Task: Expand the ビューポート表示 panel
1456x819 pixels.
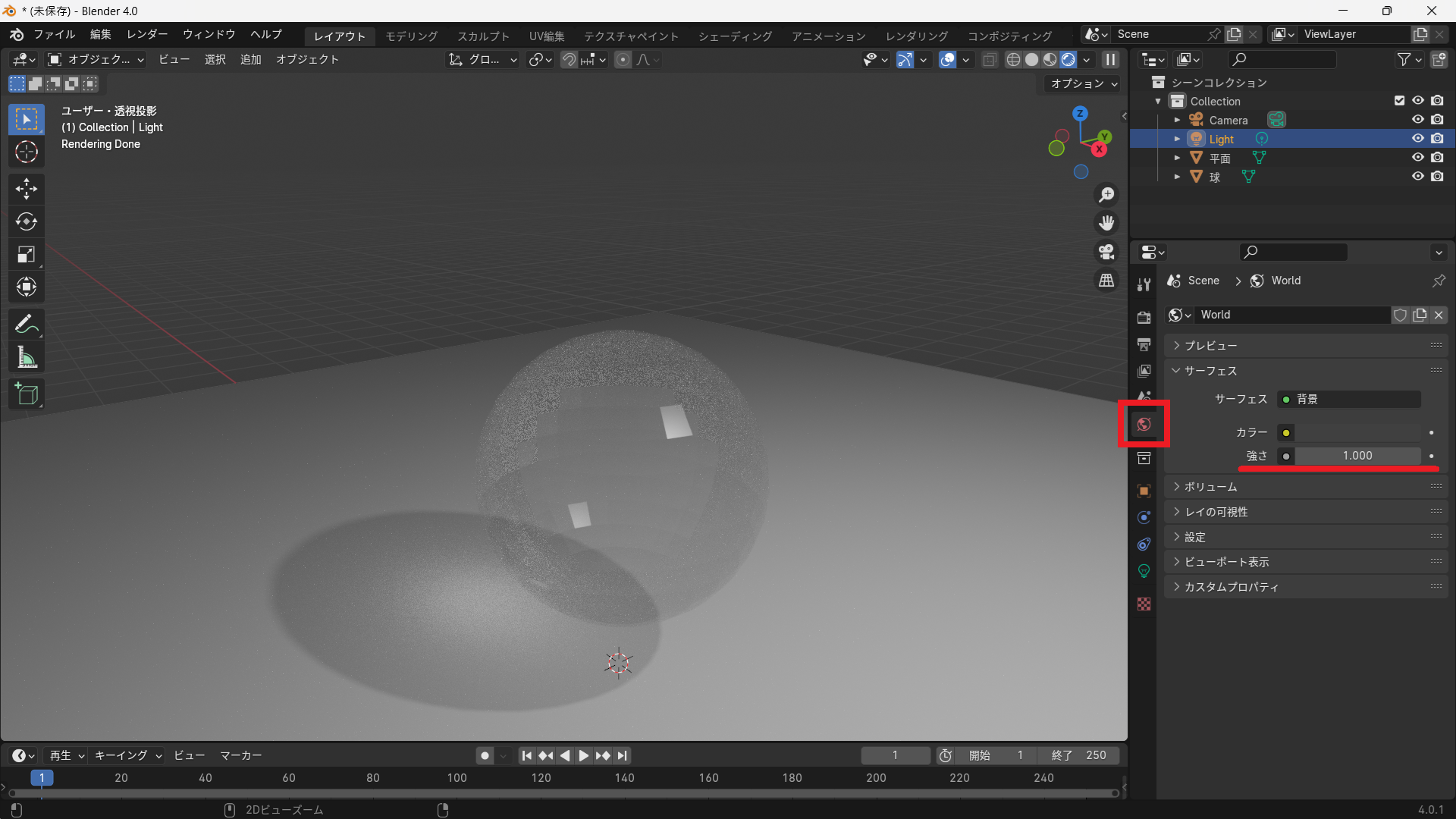Action: (1306, 562)
